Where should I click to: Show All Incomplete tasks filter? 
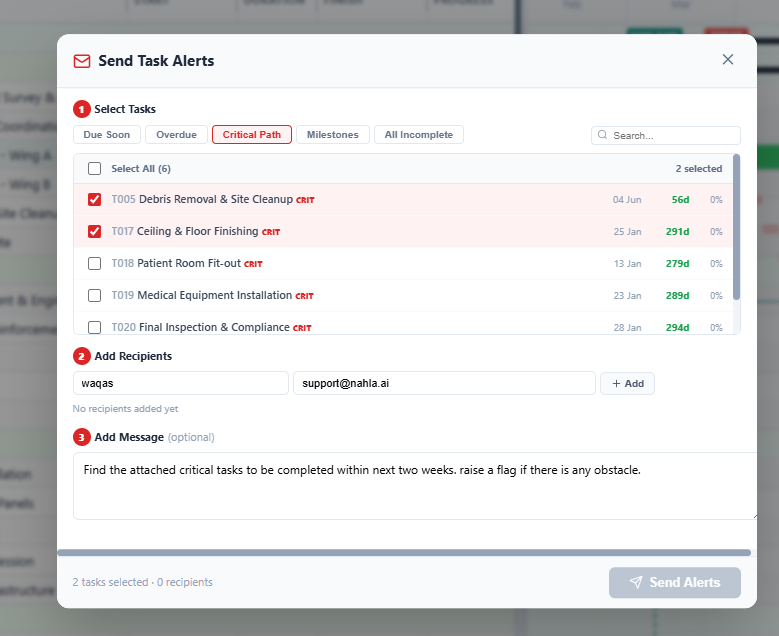click(x=419, y=135)
